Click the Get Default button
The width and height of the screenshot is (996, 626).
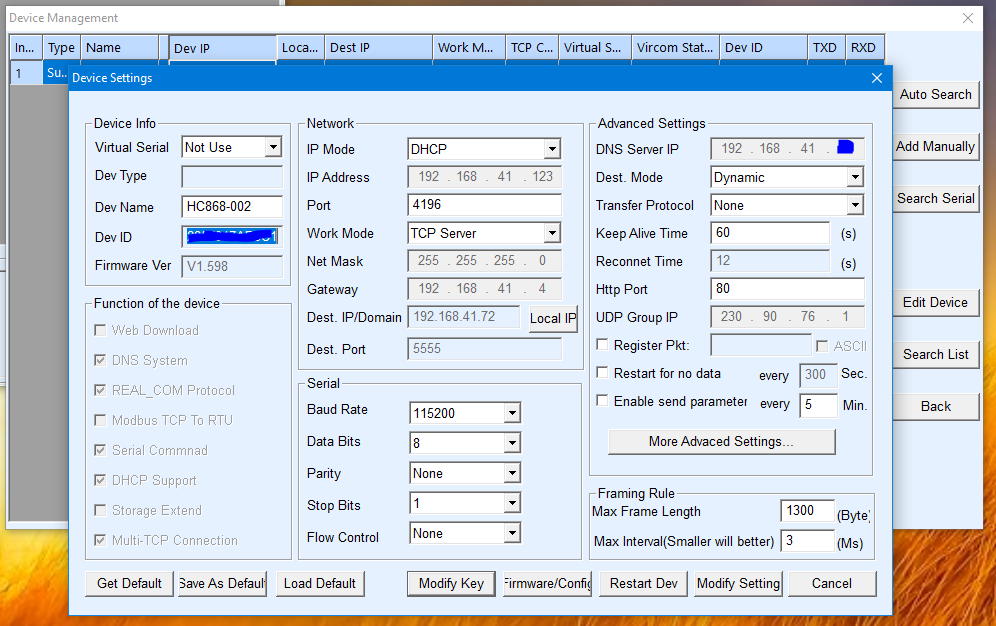(129, 584)
